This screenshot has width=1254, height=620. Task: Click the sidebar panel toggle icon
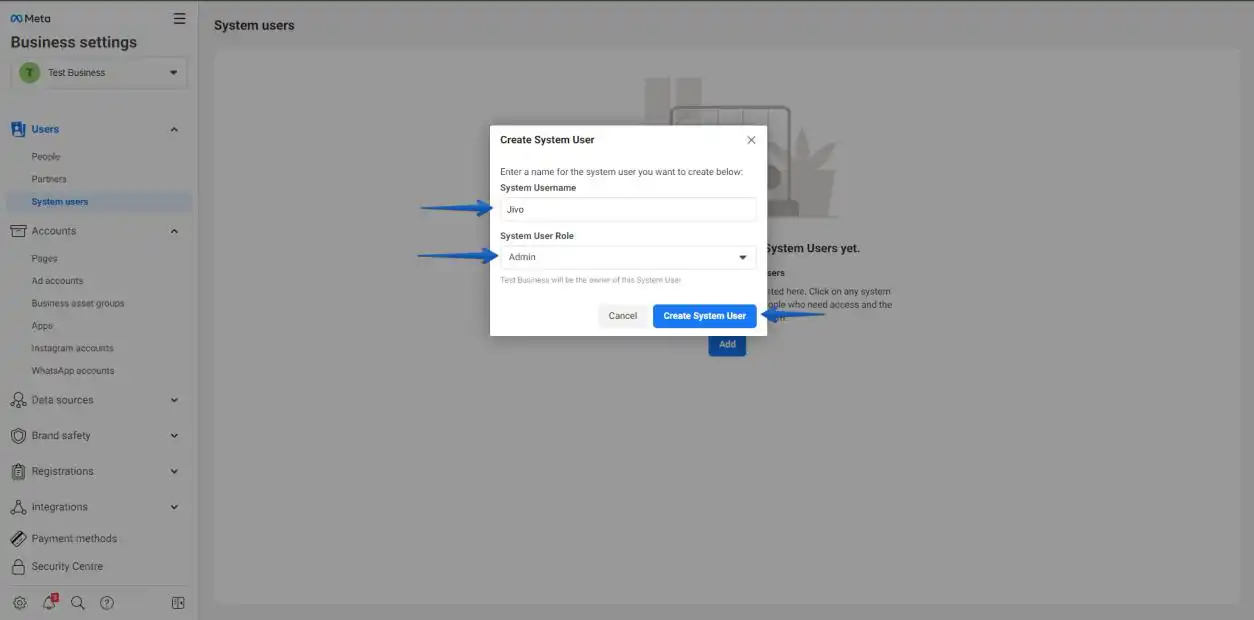pos(178,603)
